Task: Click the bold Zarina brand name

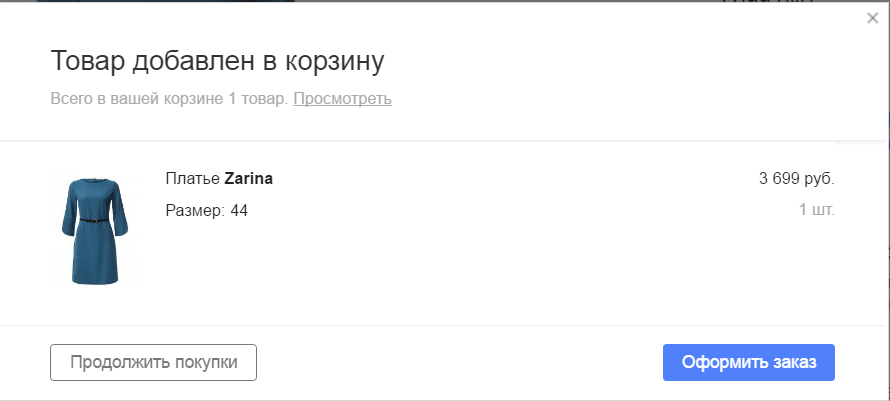Action: click(249, 179)
